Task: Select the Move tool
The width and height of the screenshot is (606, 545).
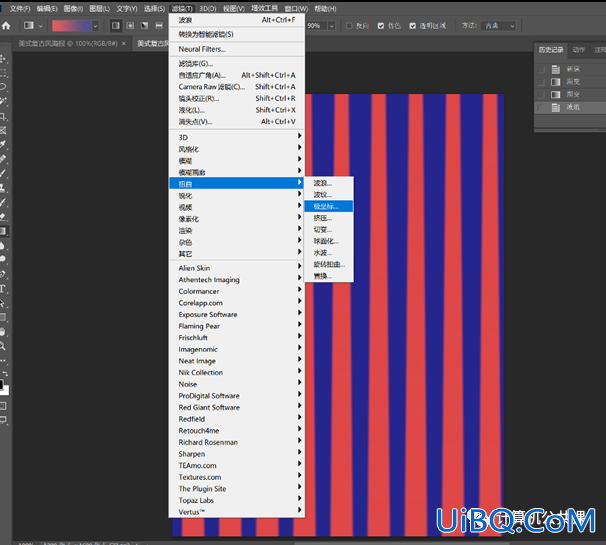Action: [x=3, y=58]
